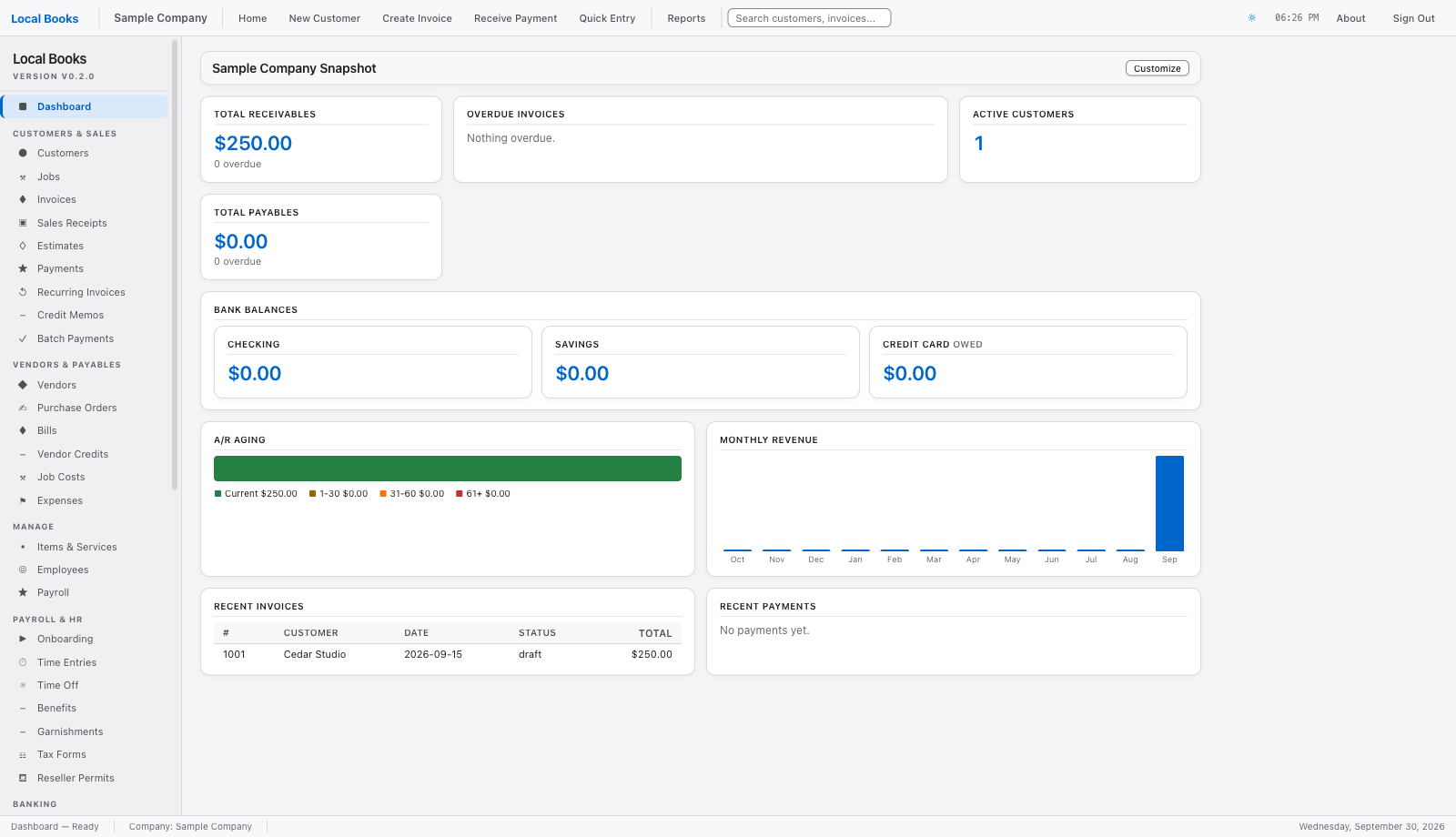Image resolution: width=1456 pixels, height=837 pixels.
Task: Click the Customers sidebar icon
Action: [23, 153]
